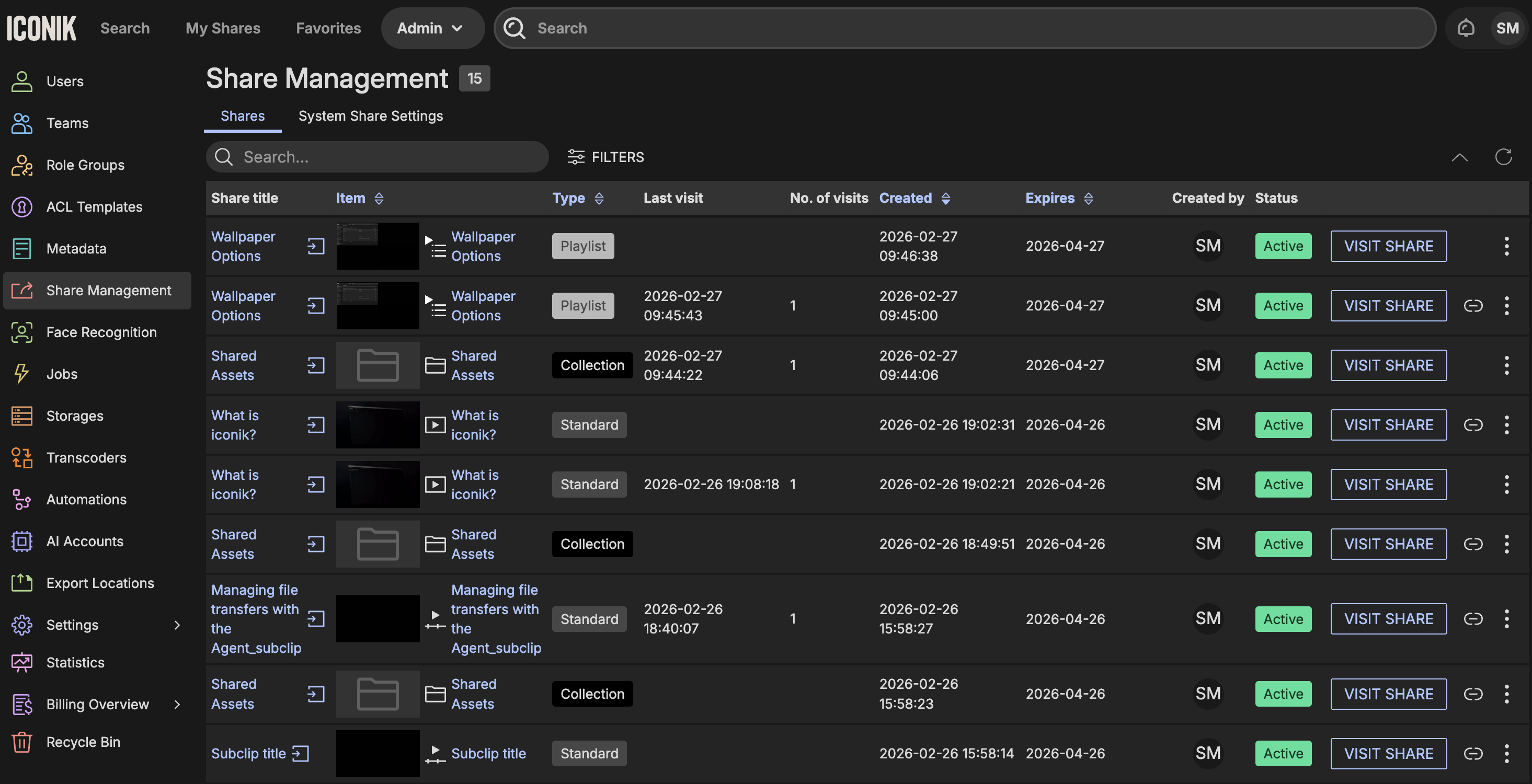Open Automations in the sidebar
This screenshot has height=784, width=1532.
(x=86, y=499)
